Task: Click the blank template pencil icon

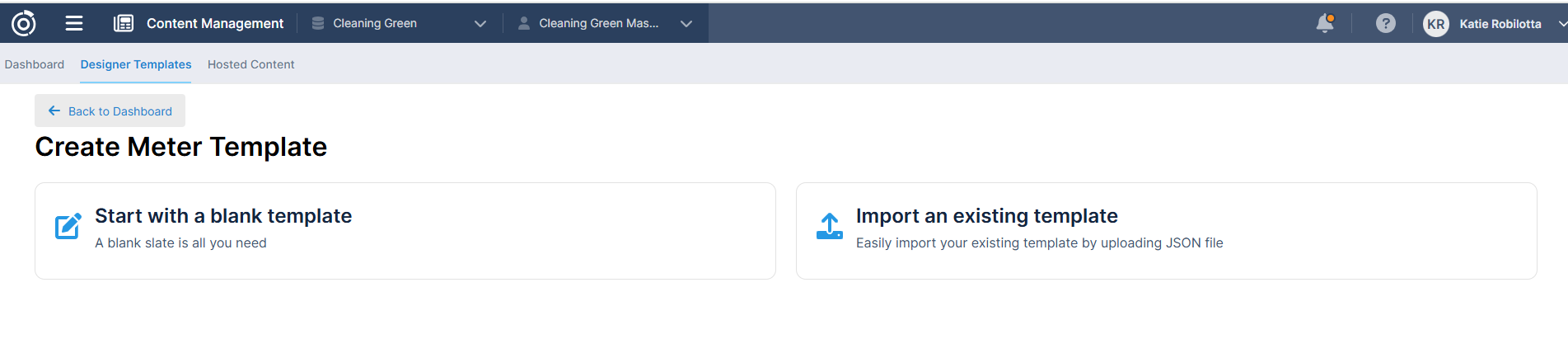Action: pos(68,226)
